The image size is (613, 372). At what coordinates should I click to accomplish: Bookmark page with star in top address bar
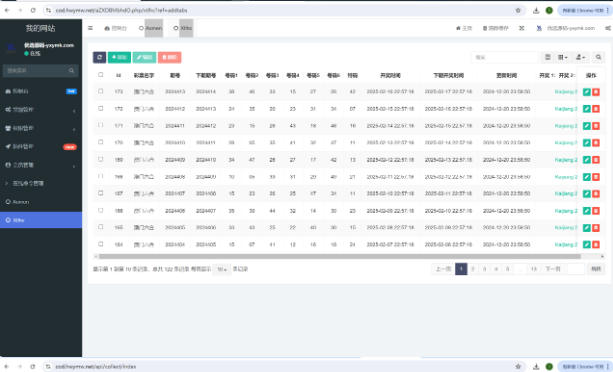(518, 10)
